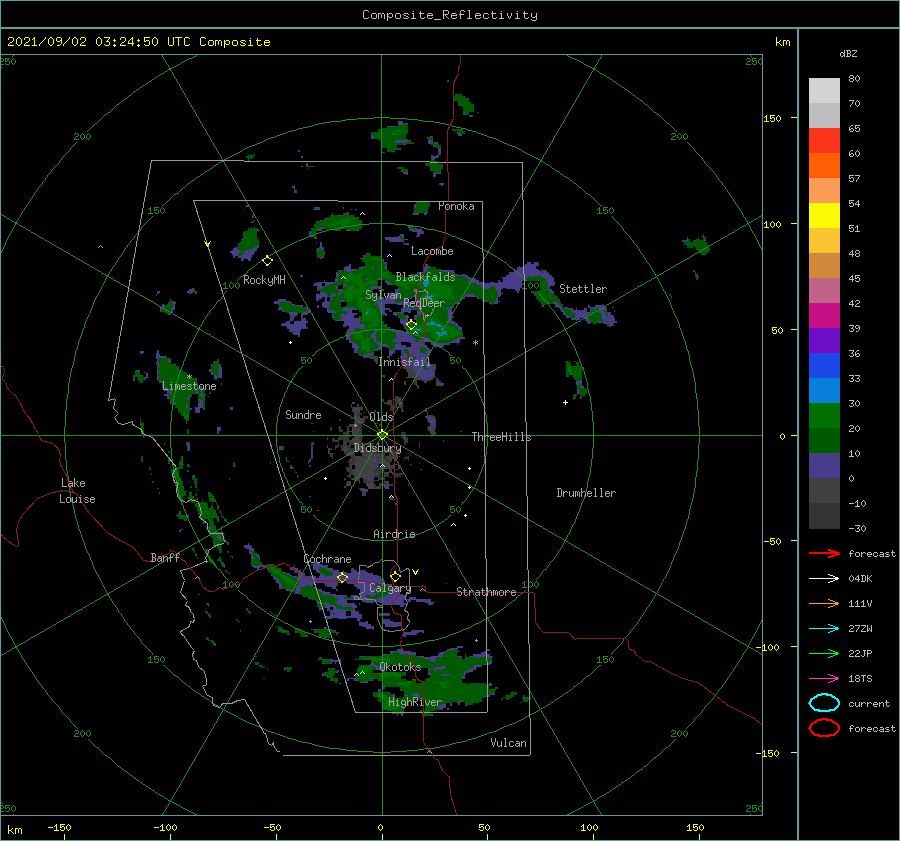Select the yellow diamond marker below RedDeer

click(411, 325)
